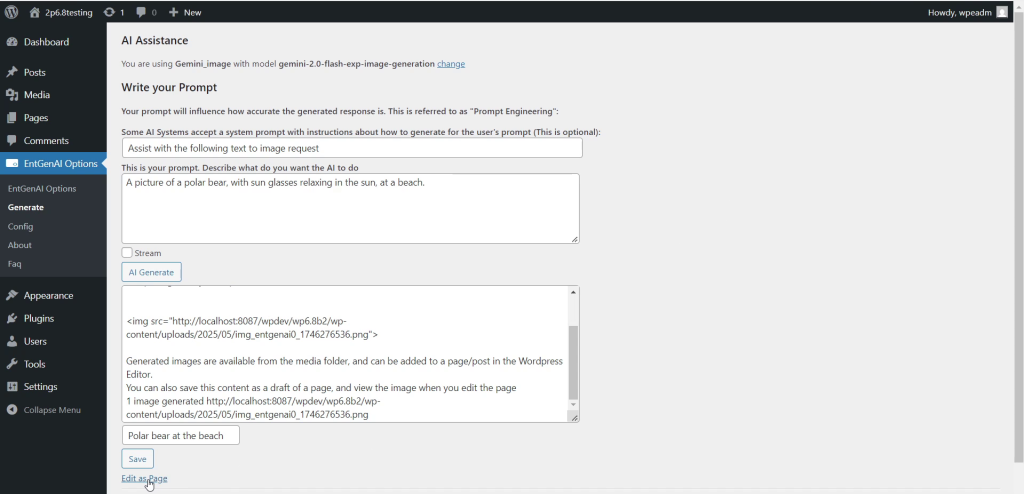Click into the user prompt textarea
This screenshot has height=494, width=1024.
click(x=350, y=208)
